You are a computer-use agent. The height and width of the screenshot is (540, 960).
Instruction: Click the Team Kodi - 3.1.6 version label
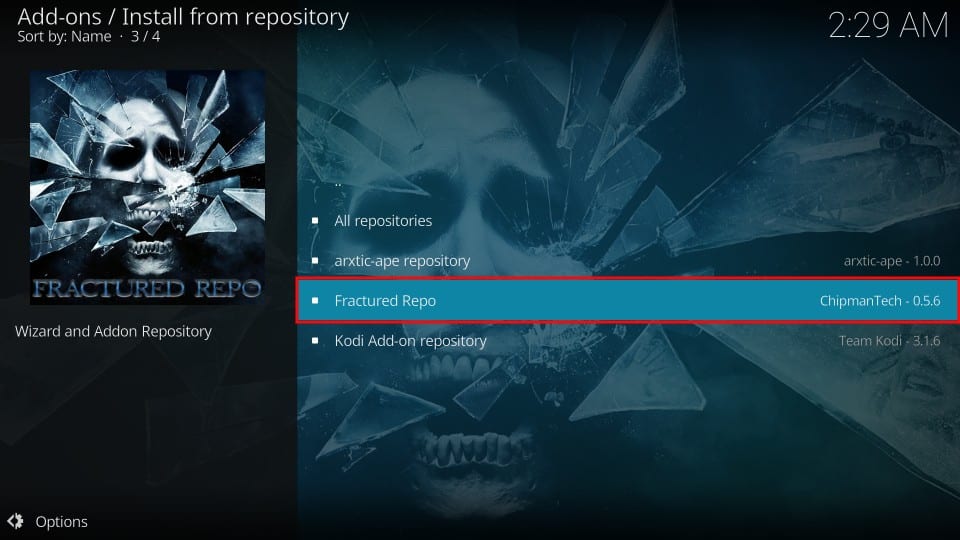pos(889,340)
